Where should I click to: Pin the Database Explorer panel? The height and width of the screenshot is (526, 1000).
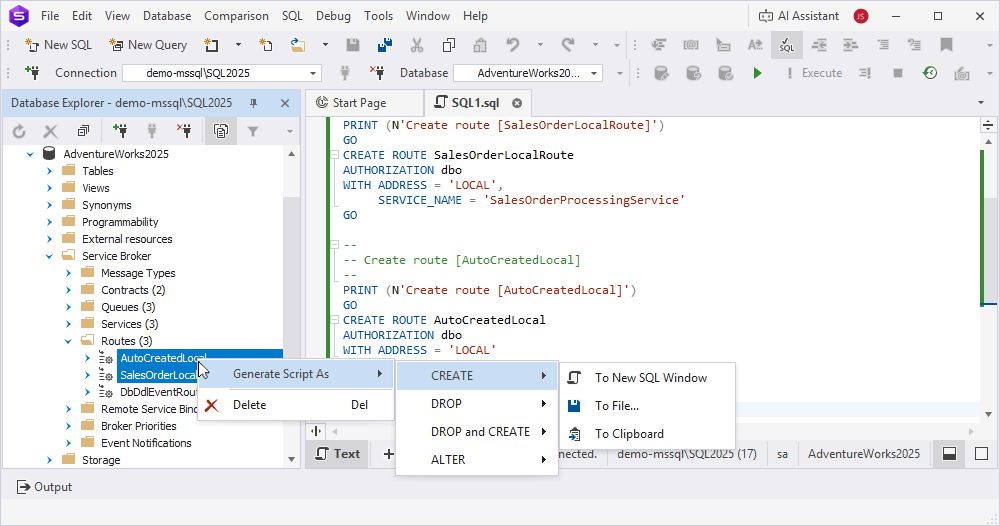253,103
